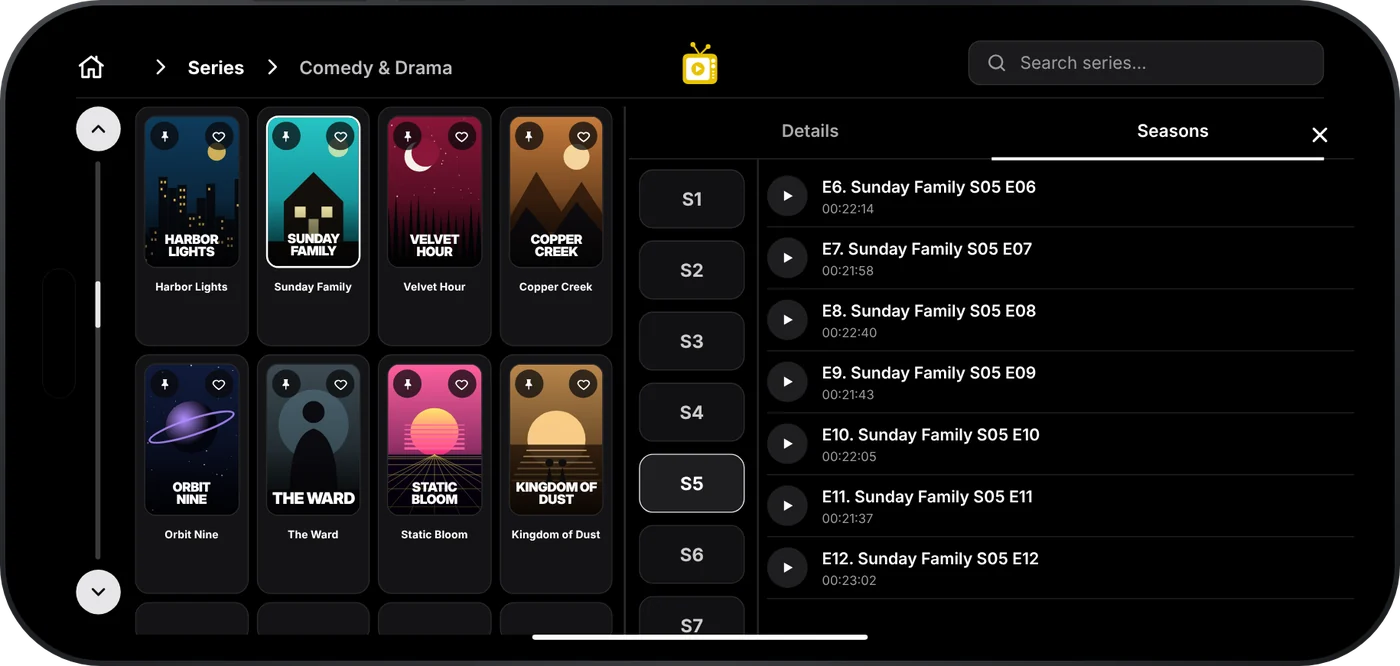The width and height of the screenshot is (1400, 666).
Task: Close the series details panel
Action: pyautogui.click(x=1320, y=135)
